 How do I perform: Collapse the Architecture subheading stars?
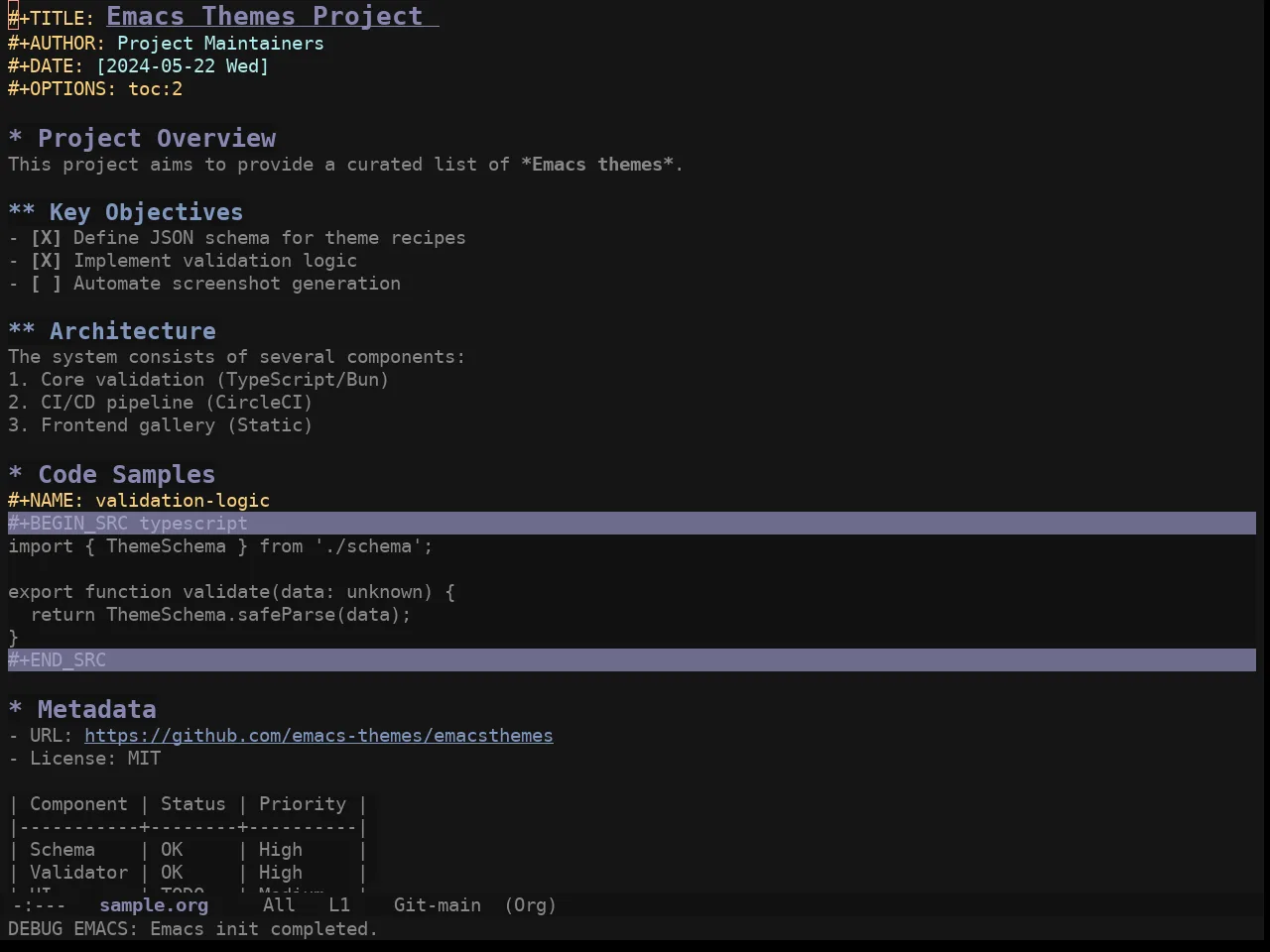22,331
